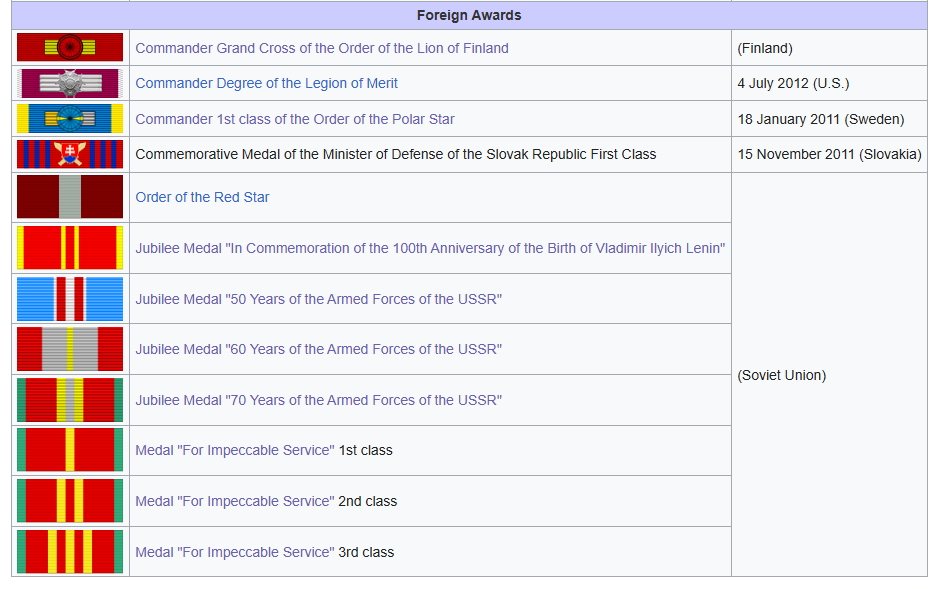
Task: Click the Legion of Merit ribbon image
Action: (x=70, y=83)
